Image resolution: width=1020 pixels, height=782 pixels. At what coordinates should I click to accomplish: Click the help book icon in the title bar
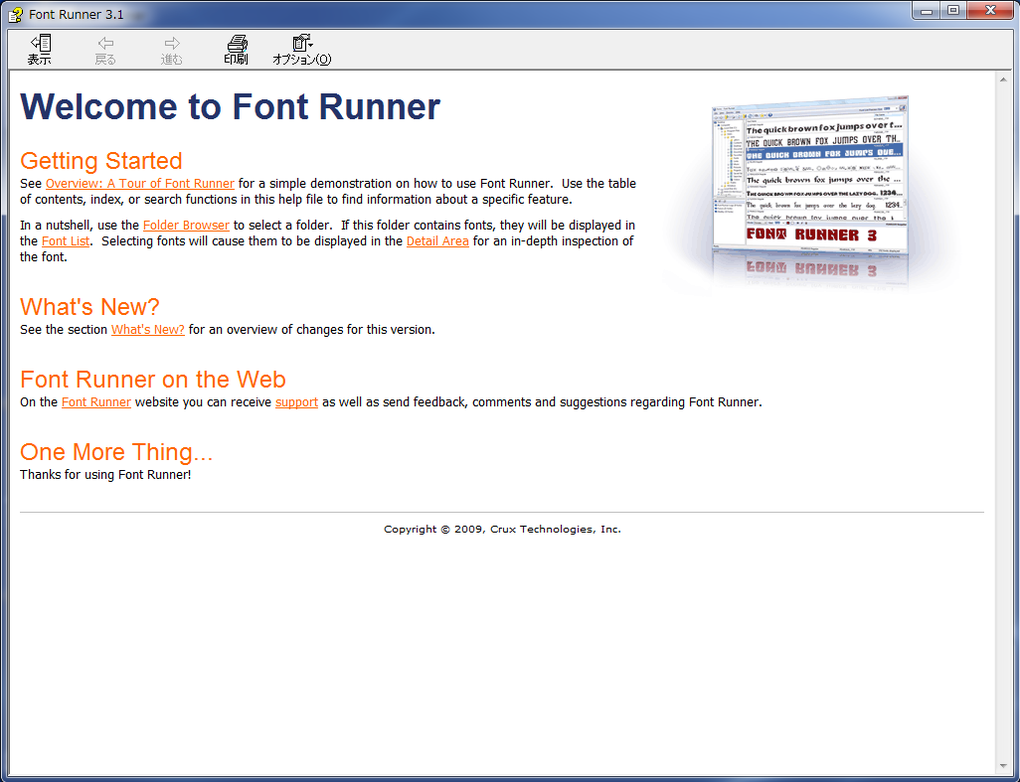tap(16, 10)
